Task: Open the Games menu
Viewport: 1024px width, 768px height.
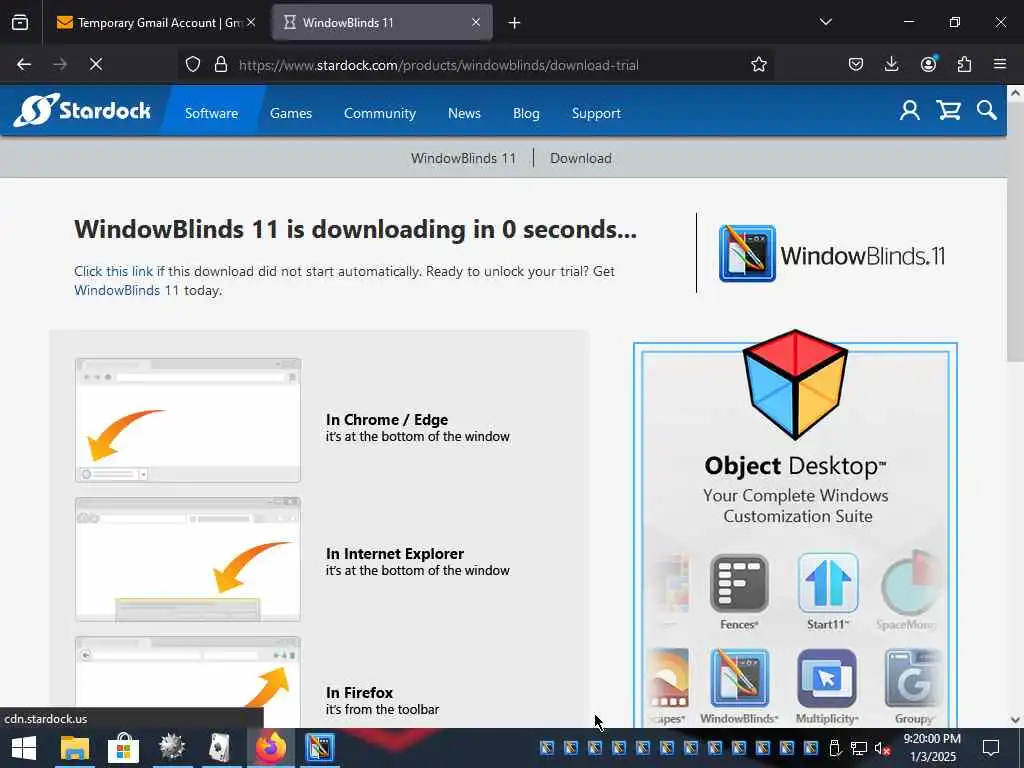Action: (291, 113)
